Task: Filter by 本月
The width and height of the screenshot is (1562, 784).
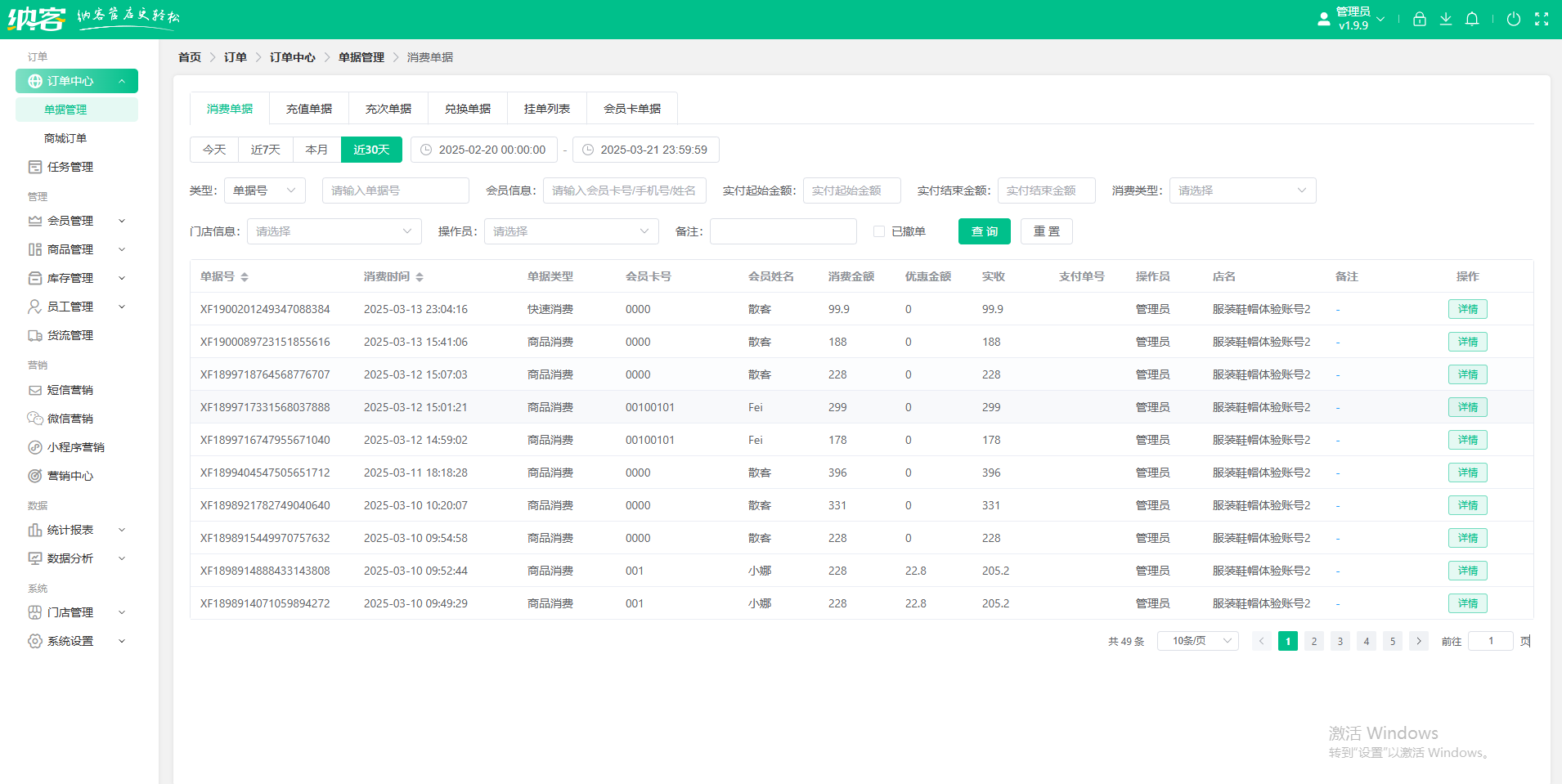Action: pyautogui.click(x=316, y=150)
